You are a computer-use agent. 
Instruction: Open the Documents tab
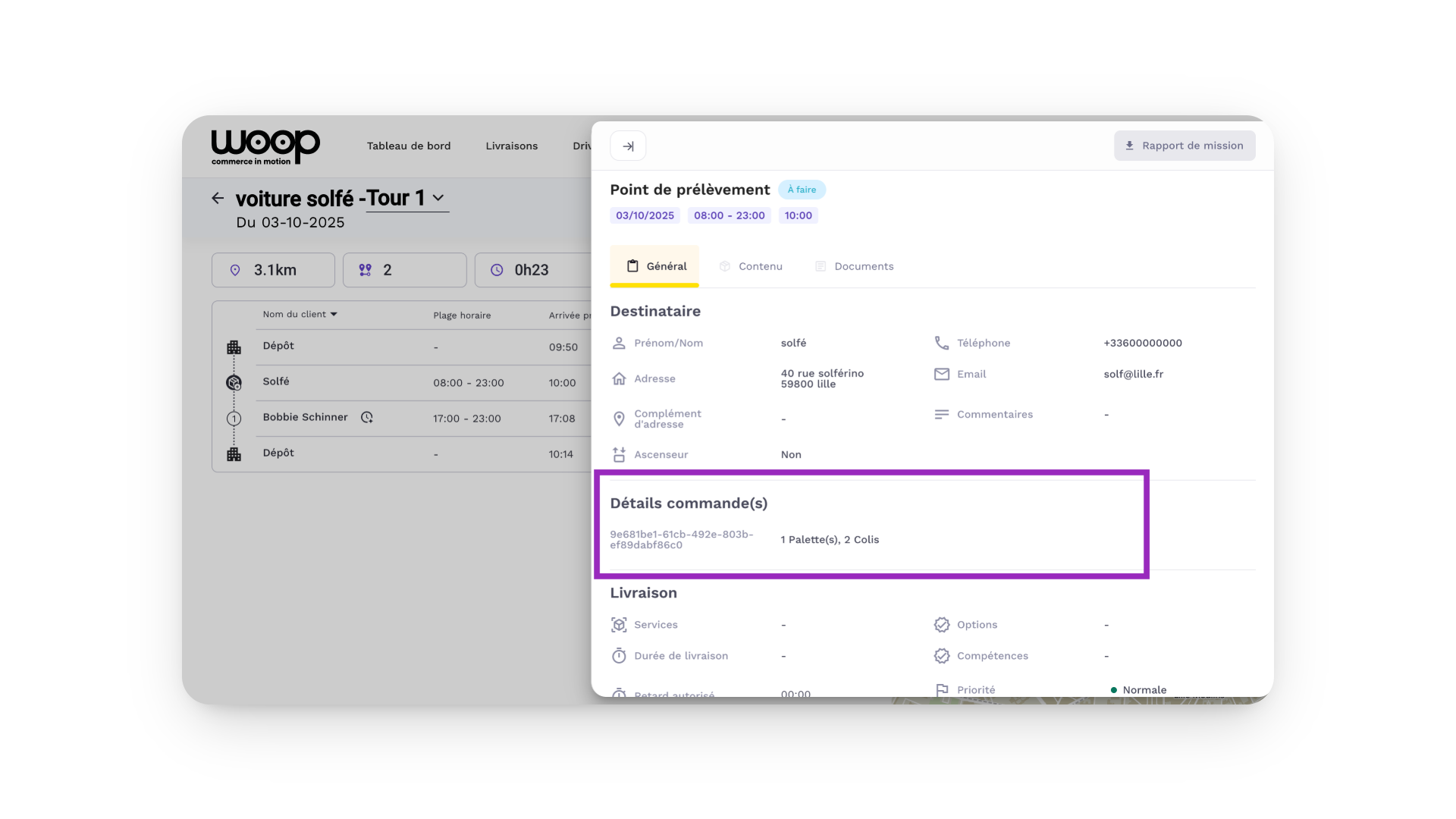[x=855, y=267]
